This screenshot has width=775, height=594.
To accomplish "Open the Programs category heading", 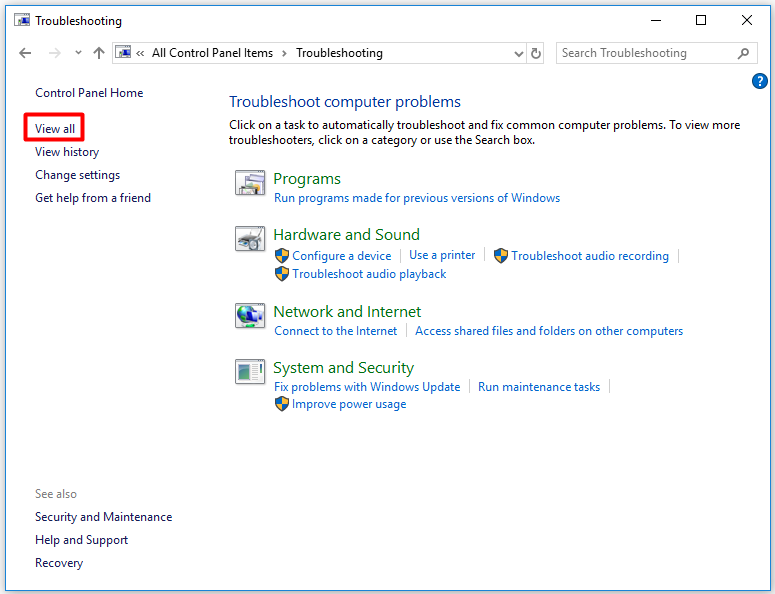I will click(307, 179).
